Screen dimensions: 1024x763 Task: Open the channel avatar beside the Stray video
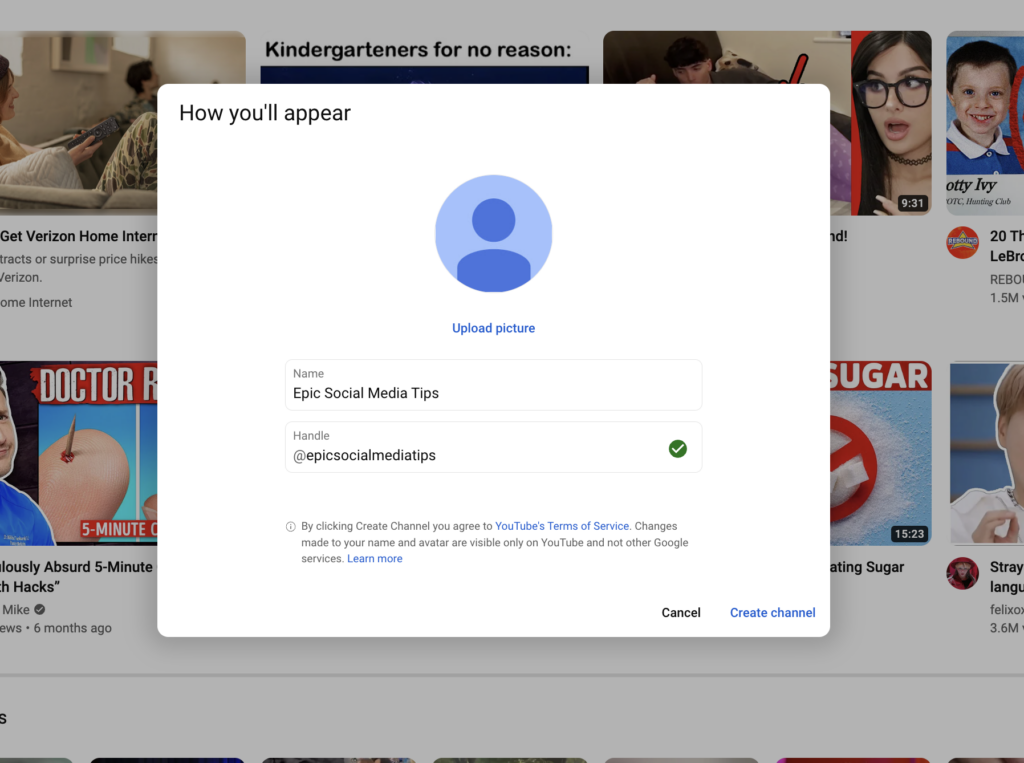click(962, 573)
